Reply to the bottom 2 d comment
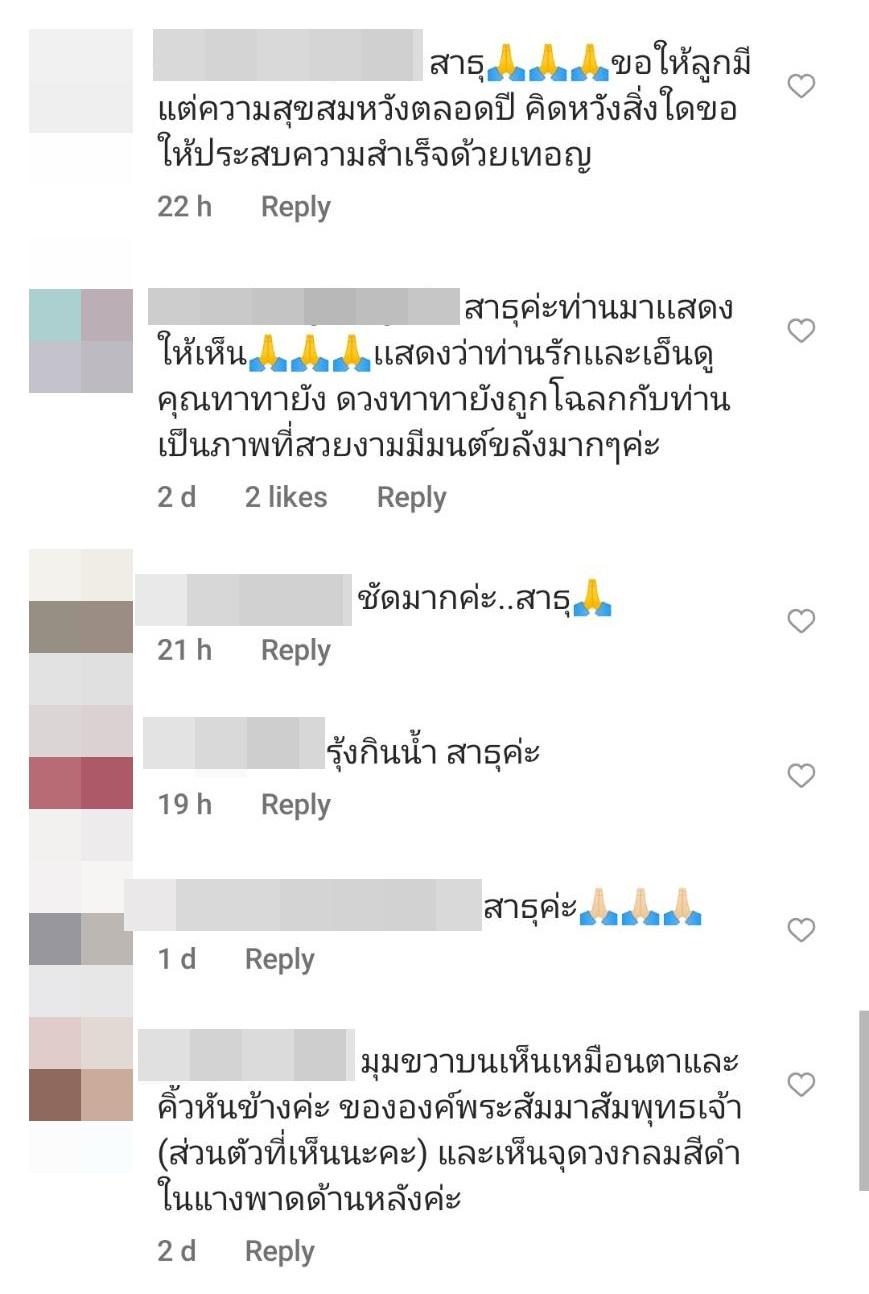This screenshot has height=1294, width=869. point(280,1251)
